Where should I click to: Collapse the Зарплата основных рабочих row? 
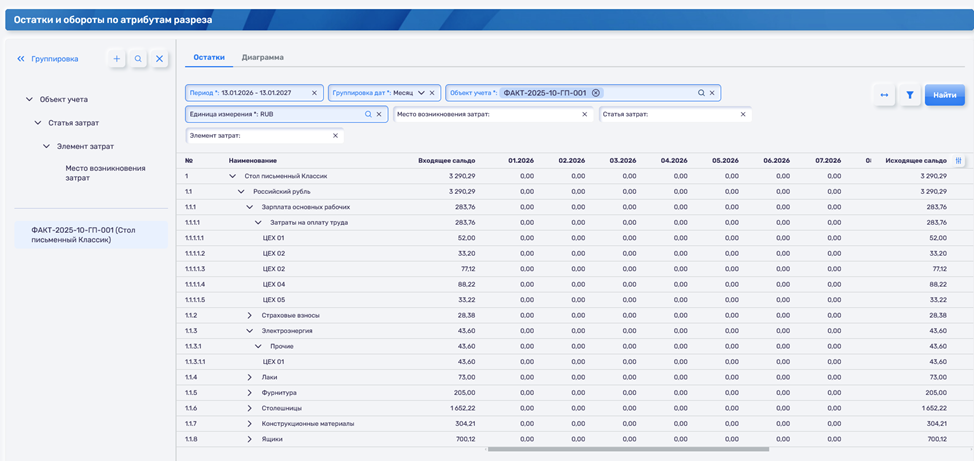coord(250,207)
